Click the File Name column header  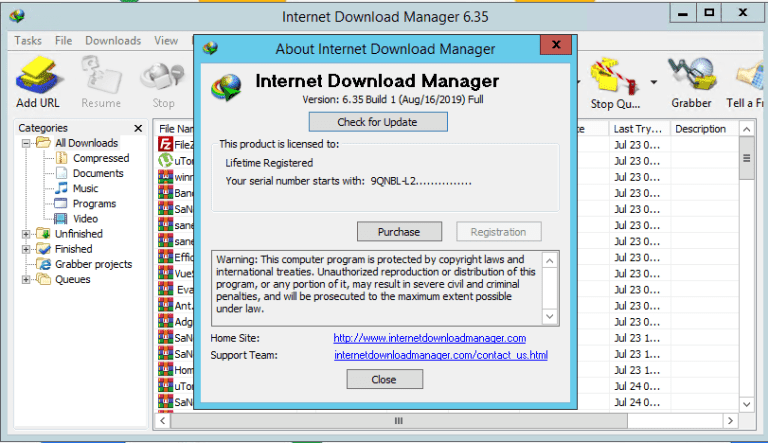click(175, 129)
